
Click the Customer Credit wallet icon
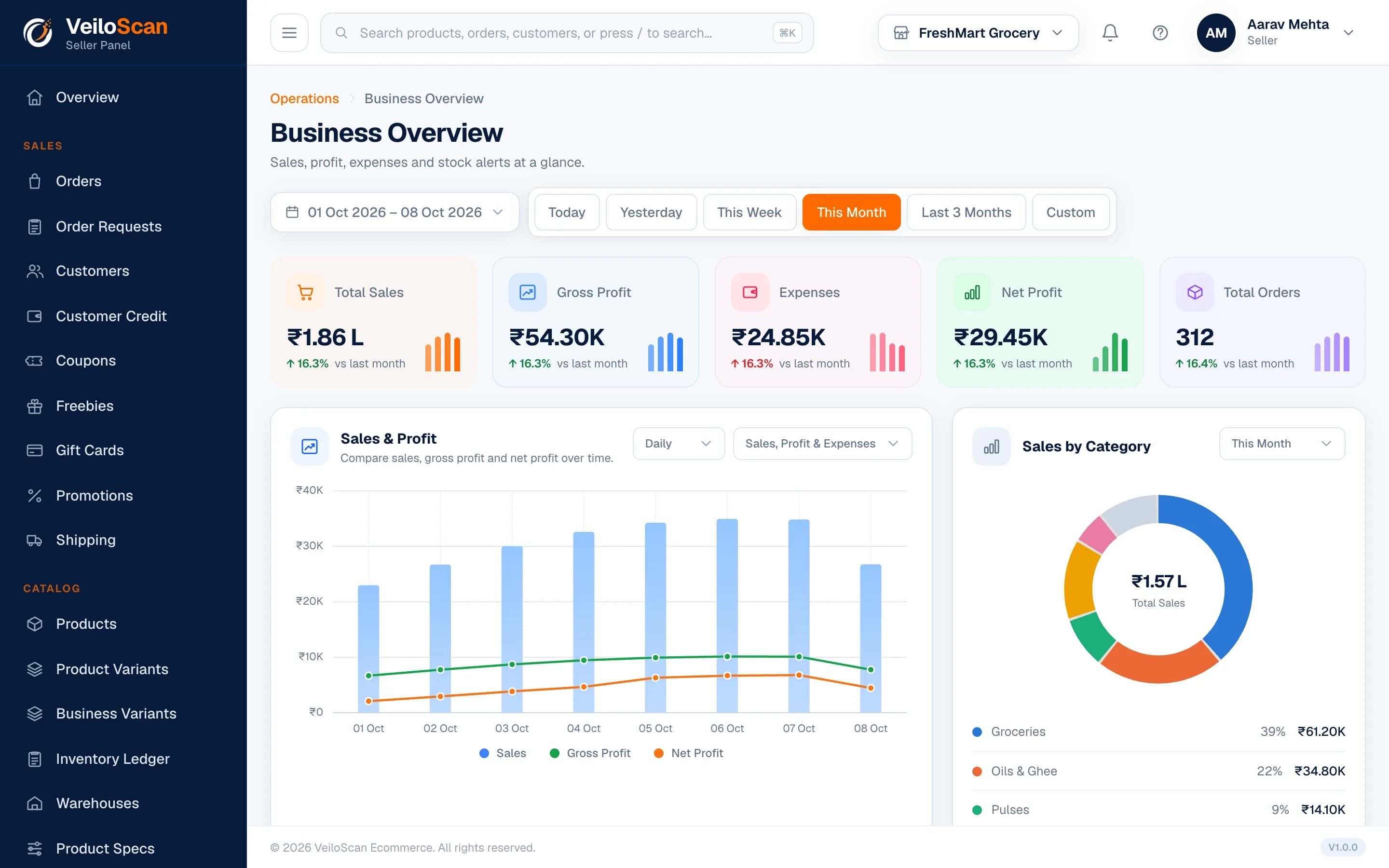coord(34,316)
